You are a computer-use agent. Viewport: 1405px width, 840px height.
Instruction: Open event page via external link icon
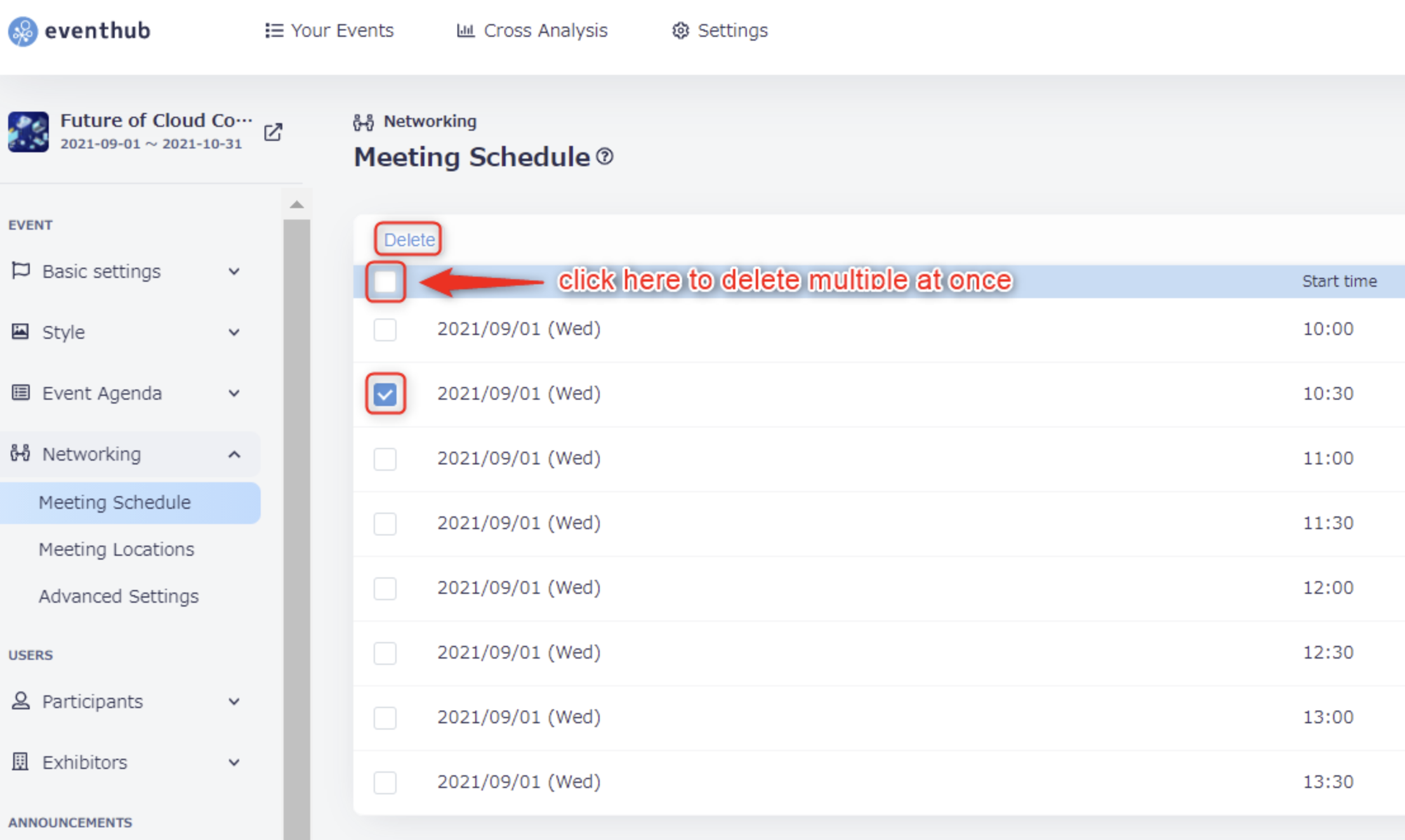[x=273, y=132]
